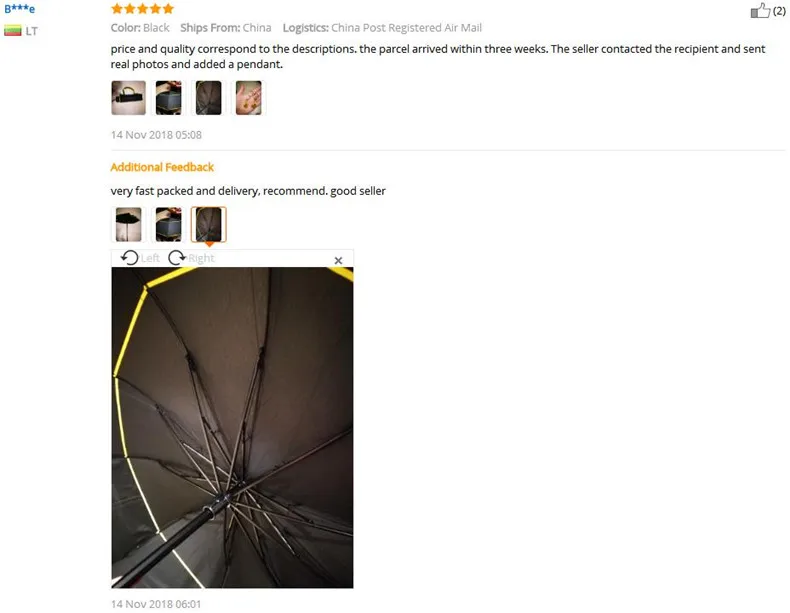
Task: Open review thumbnail showing the pendant in hand
Action: coord(248,98)
